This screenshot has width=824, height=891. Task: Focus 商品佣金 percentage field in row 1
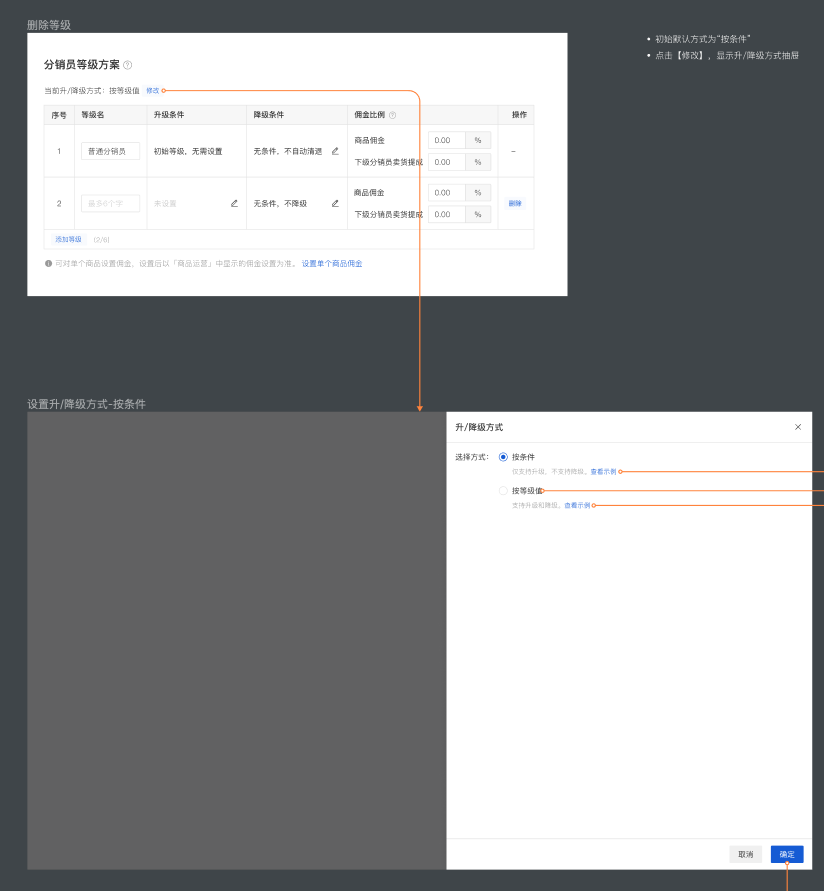coord(447,140)
